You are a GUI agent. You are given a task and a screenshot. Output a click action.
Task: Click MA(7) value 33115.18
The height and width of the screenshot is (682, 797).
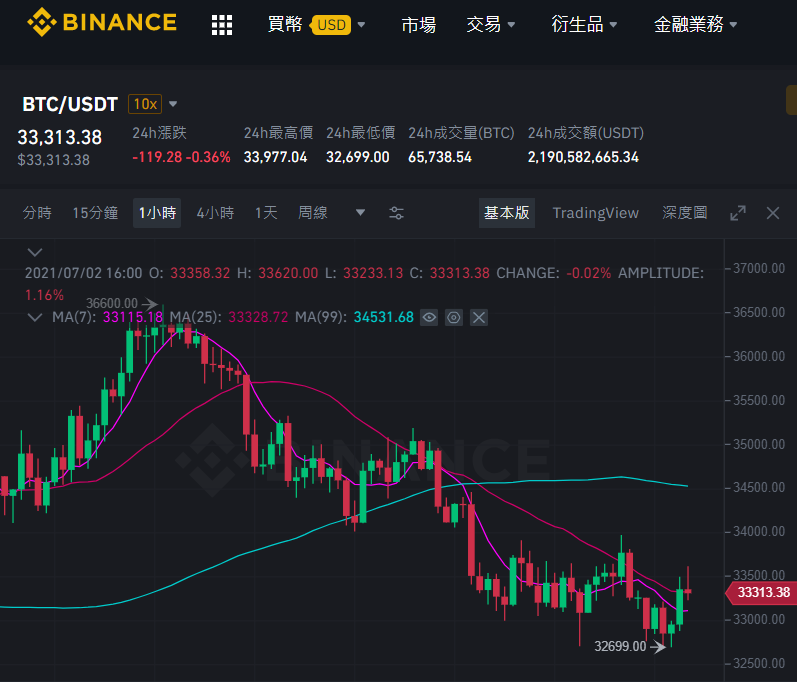click(x=133, y=318)
